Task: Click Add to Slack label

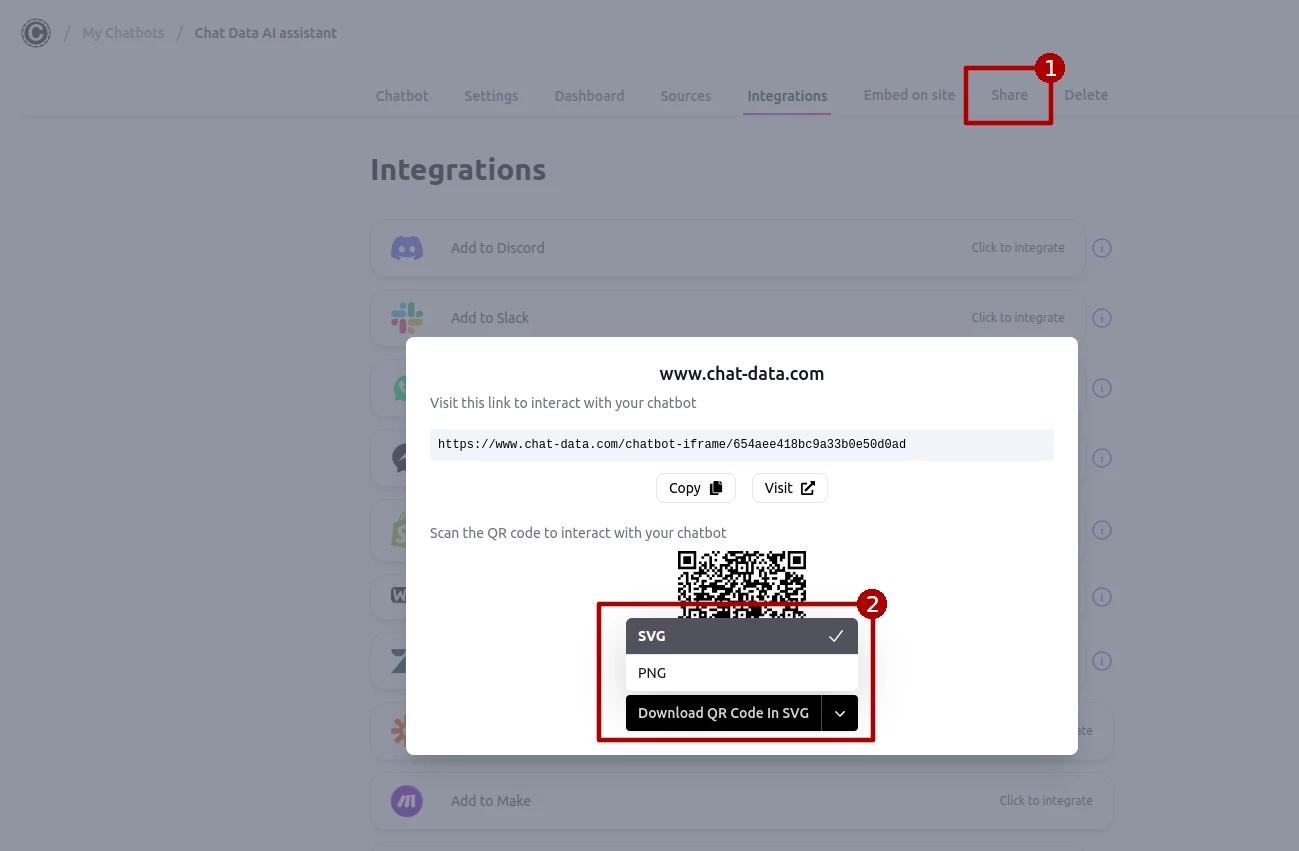Action: [490, 318]
